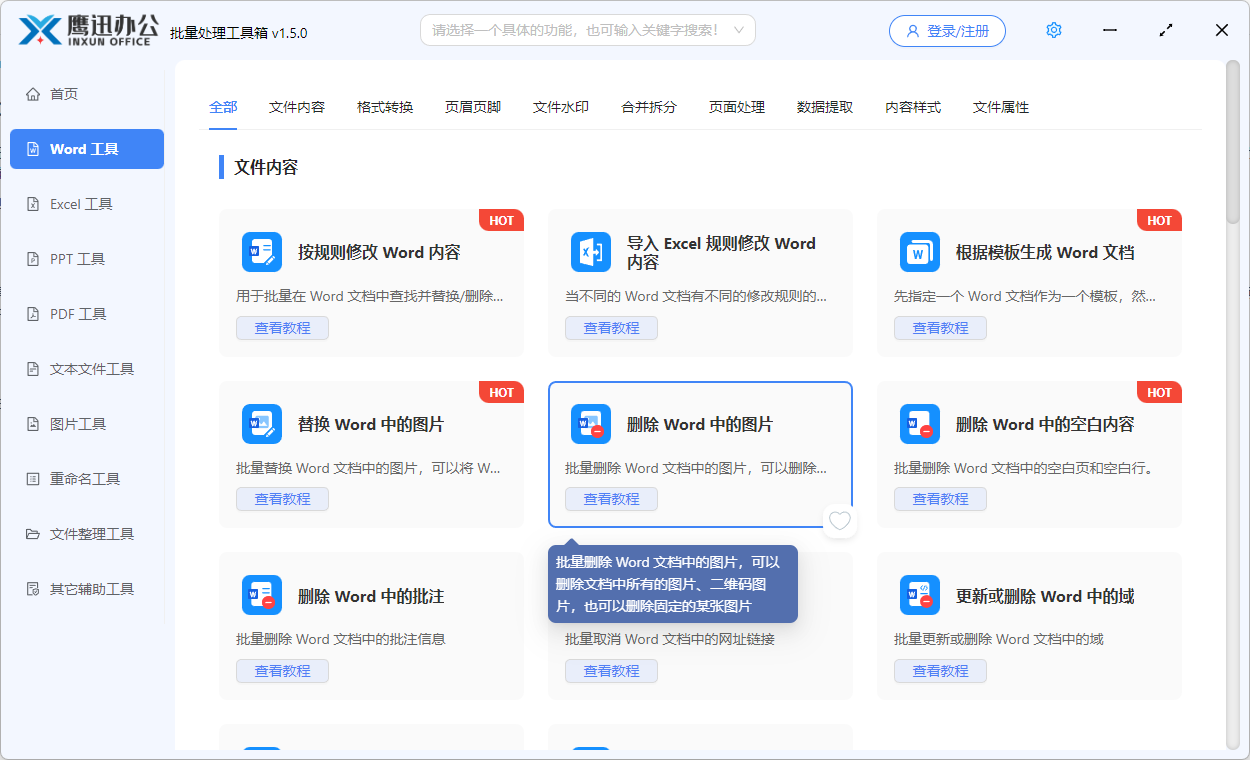Image resolution: width=1250 pixels, height=760 pixels.
Task: Open the settings gear icon
Action: click(1053, 30)
